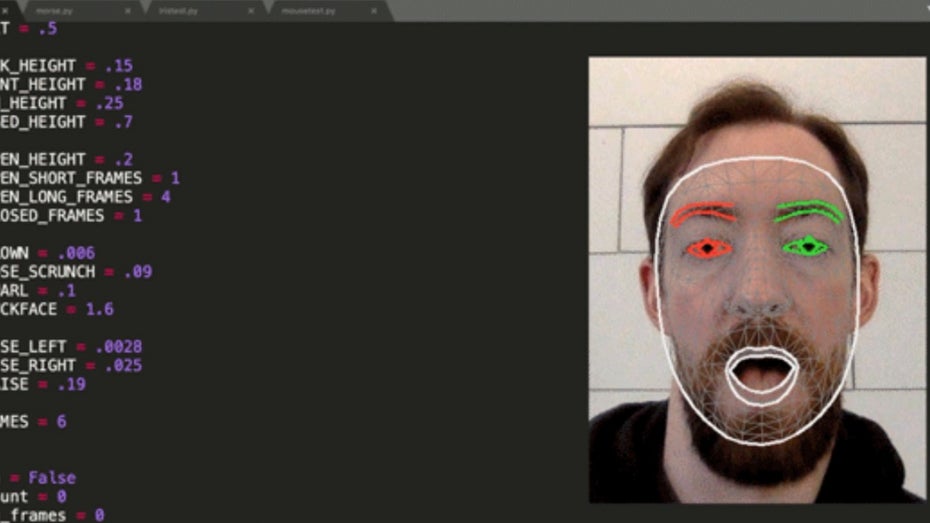
Task: Close the morse.py tab
Action: click(x=127, y=10)
